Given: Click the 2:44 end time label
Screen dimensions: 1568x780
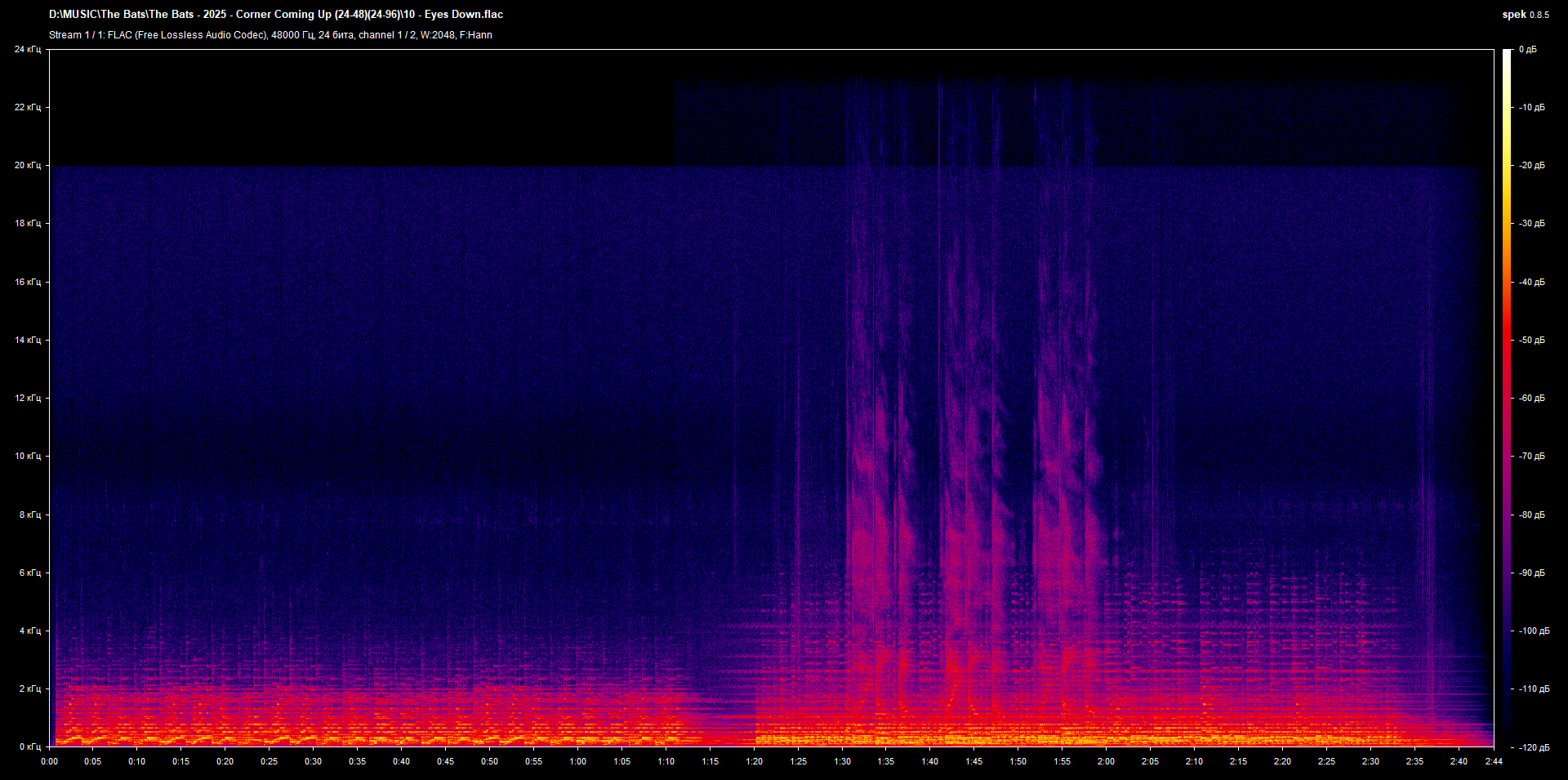Looking at the screenshot, I should click(x=1493, y=761).
